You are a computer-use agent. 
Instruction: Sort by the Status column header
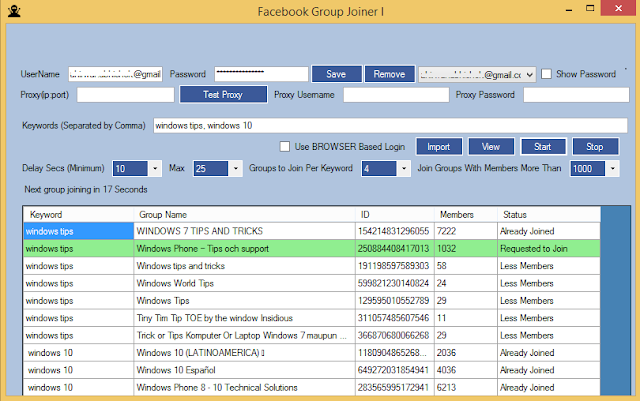coord(549,215)
